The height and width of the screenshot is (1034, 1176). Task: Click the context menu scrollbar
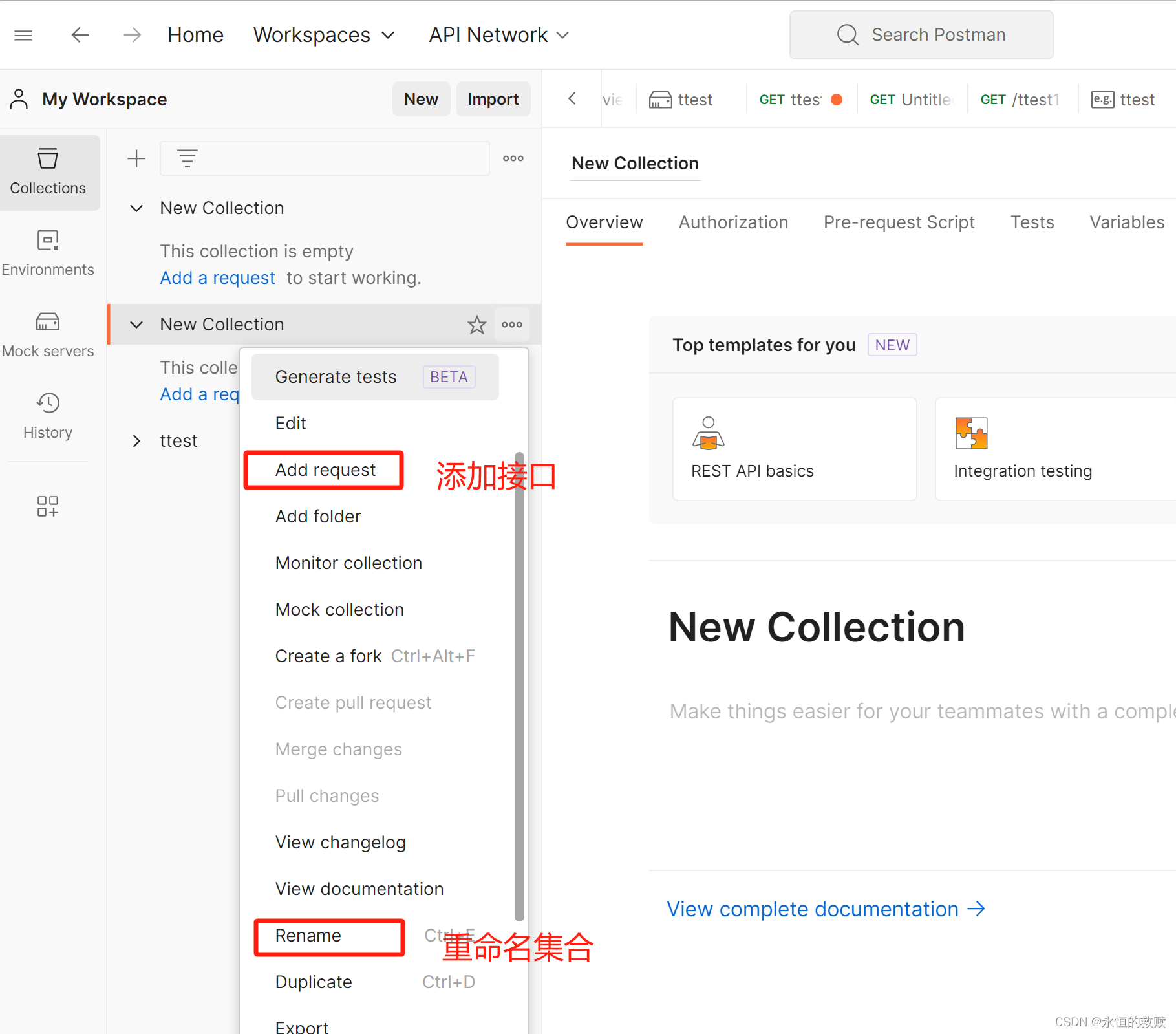point(519,687)
